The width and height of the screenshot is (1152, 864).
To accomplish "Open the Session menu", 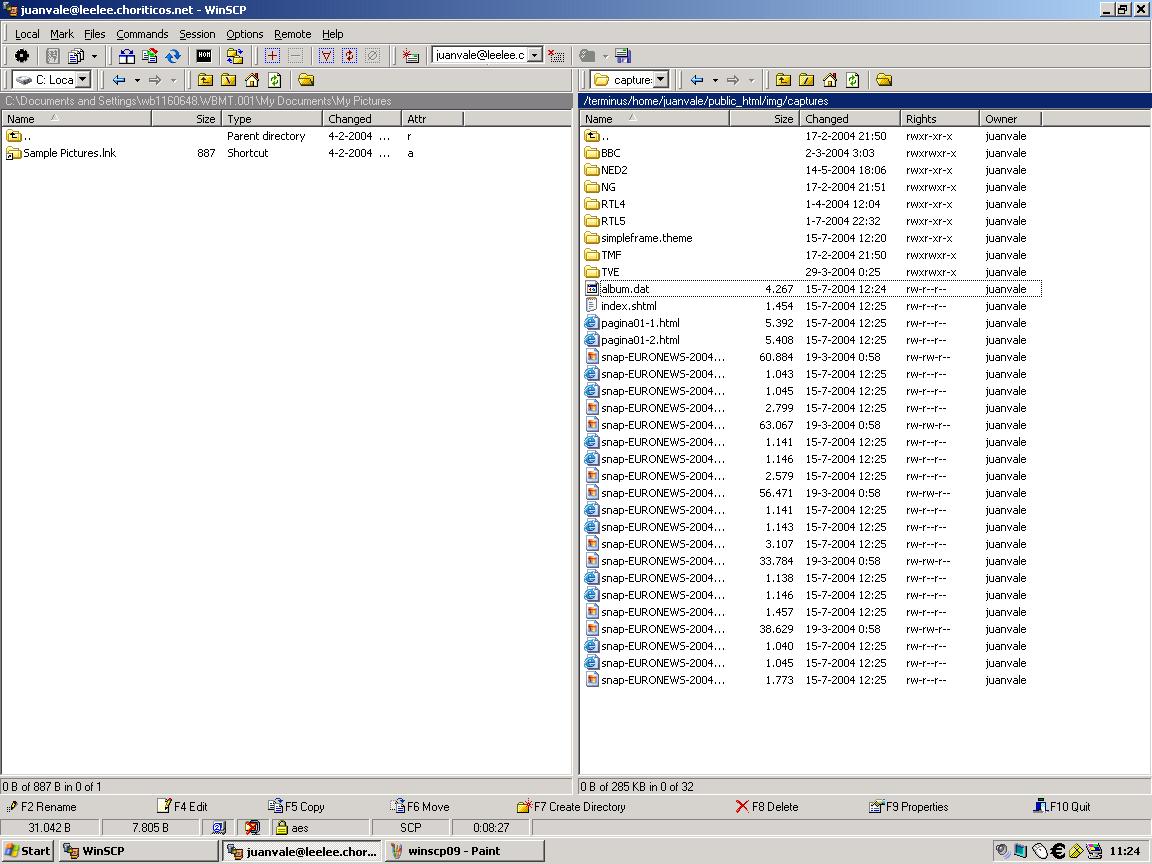I will (x=197, y=34).
